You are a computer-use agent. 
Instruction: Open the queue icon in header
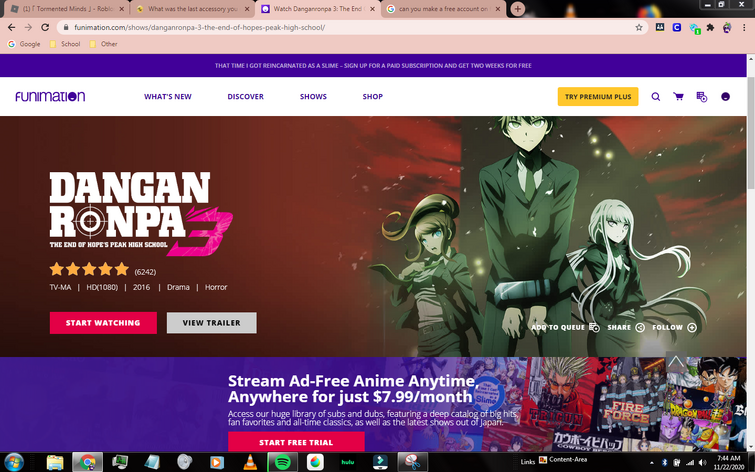pos(702,97)
